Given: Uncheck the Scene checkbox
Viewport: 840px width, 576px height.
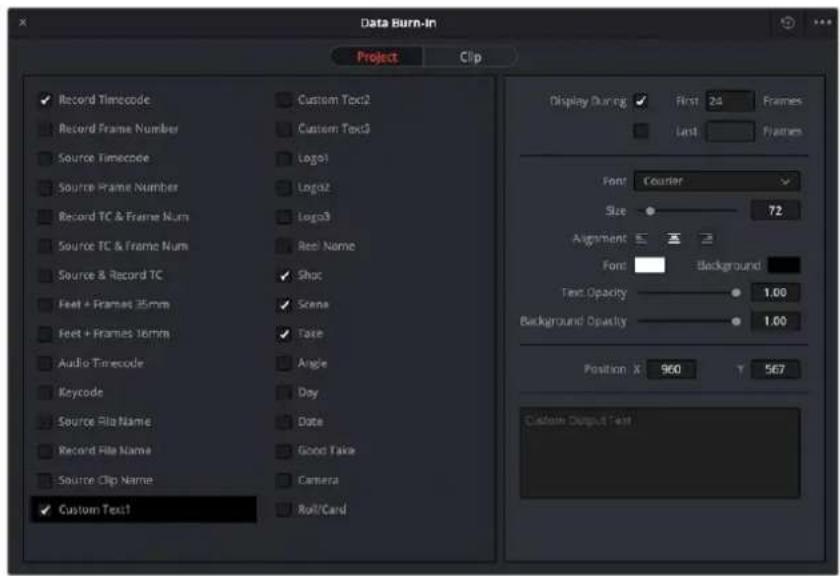Looking at the screenshot, I should coord(284,305).
